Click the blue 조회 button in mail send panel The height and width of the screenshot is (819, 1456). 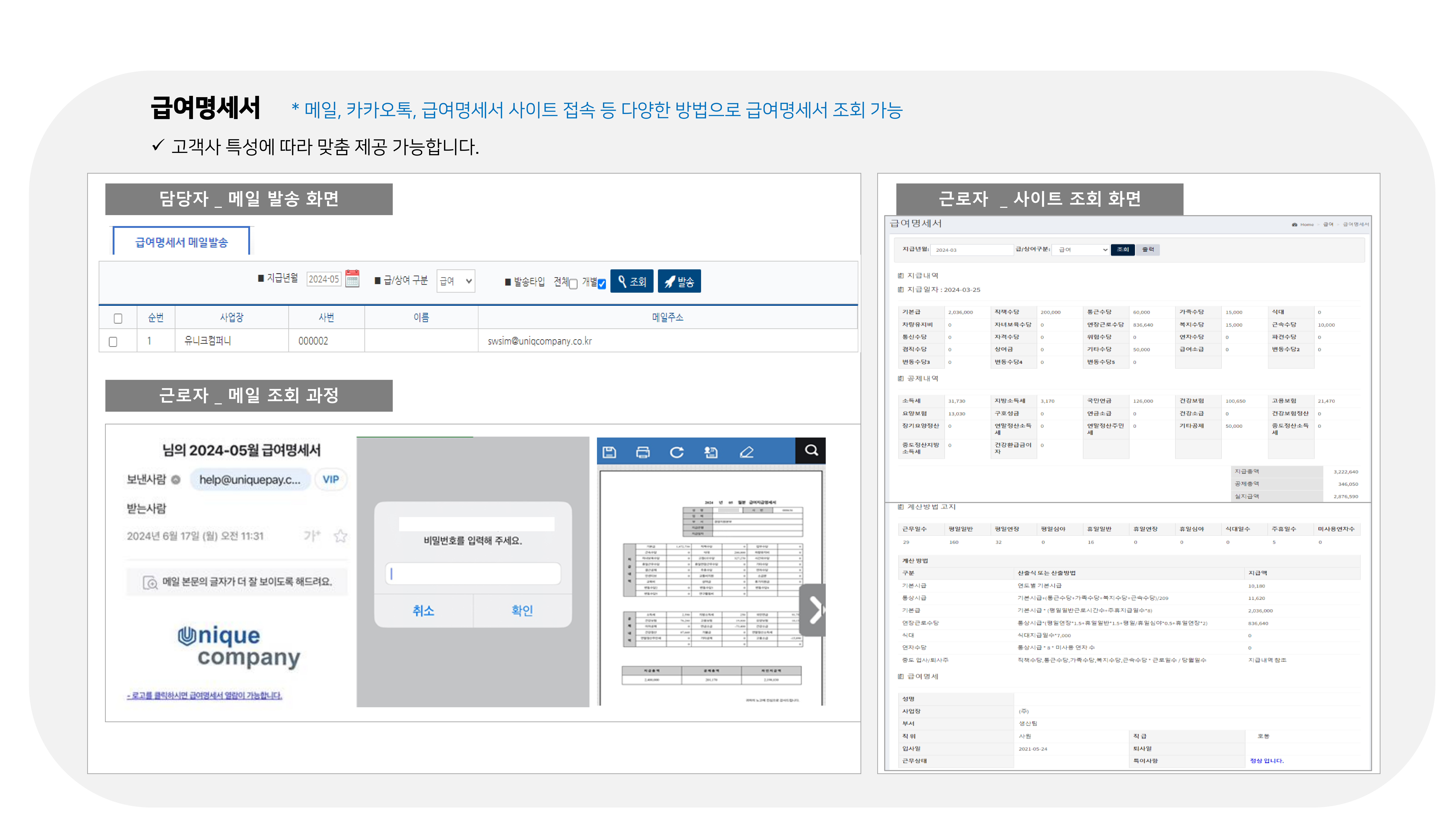point(632,282)
